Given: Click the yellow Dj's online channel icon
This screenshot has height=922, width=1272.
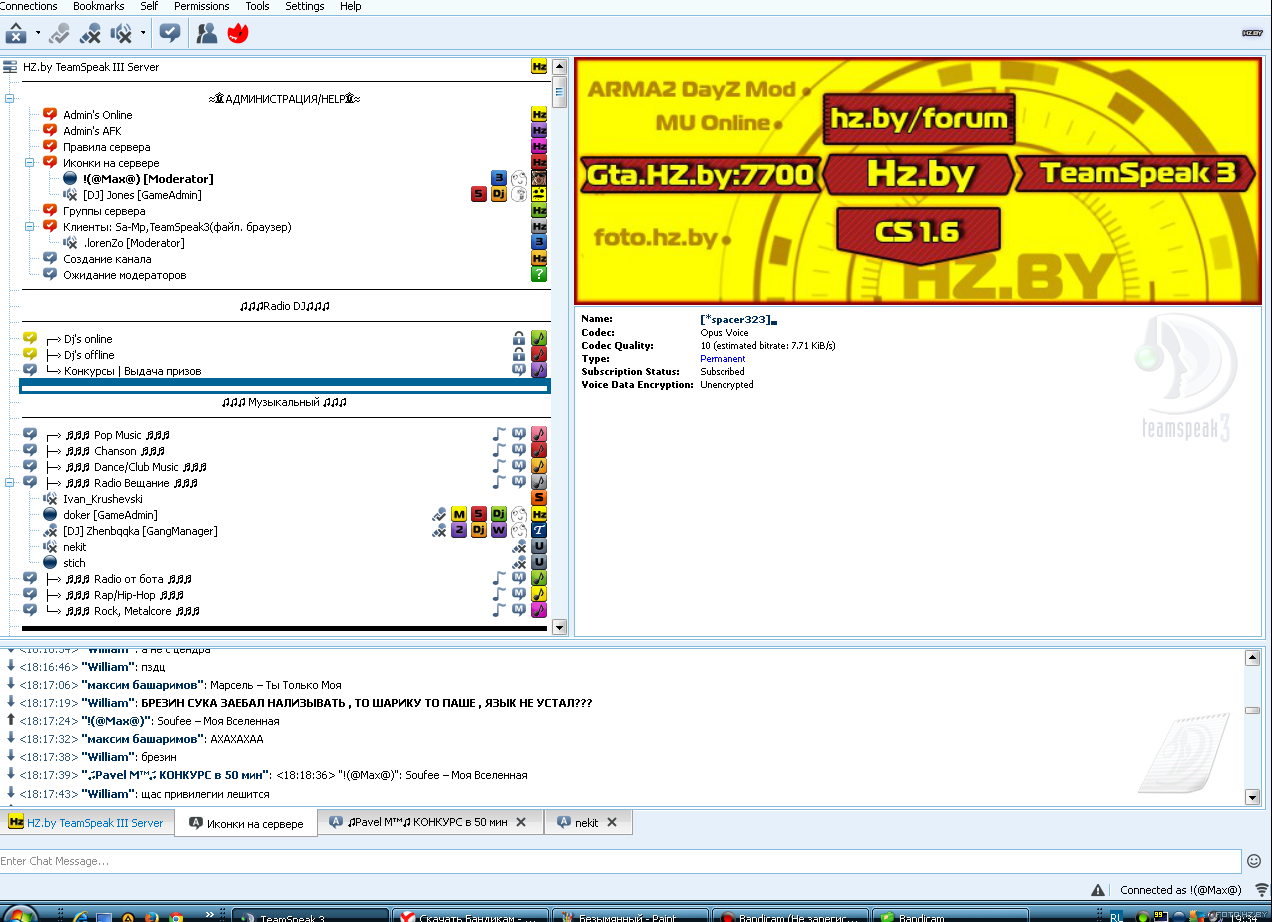Looking at the screenshot, I should [x=30, y=339].
